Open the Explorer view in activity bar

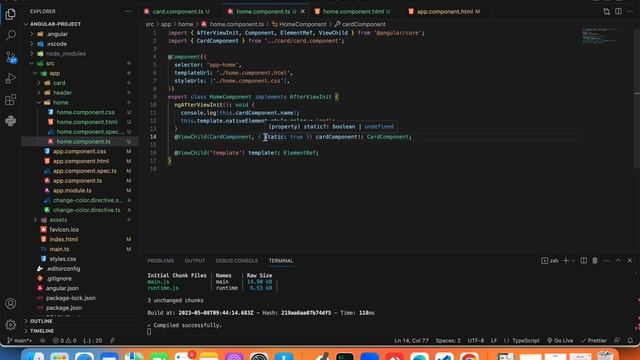(11, 14)
